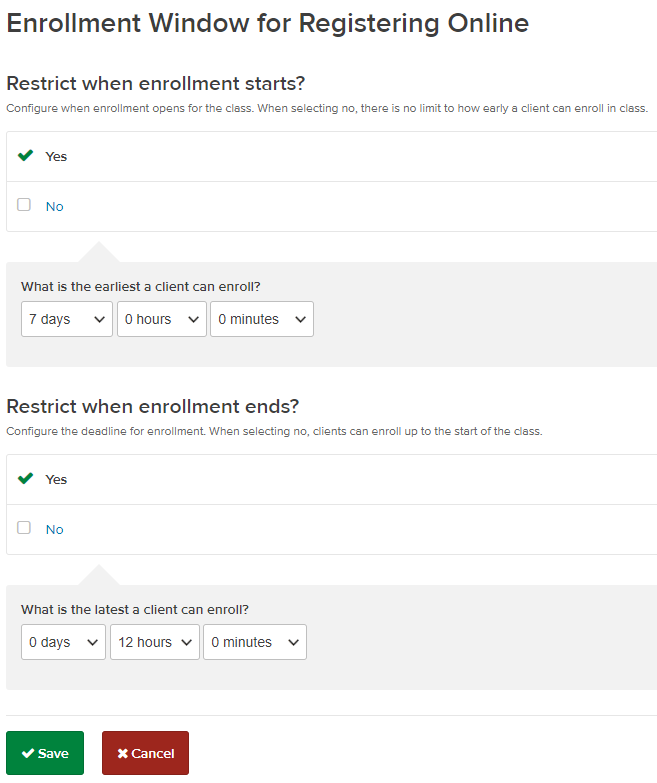Click the X icon on Cancel button
Viewport: 657px width, 783px height.
pyautogui.click(x=122, y=754)
